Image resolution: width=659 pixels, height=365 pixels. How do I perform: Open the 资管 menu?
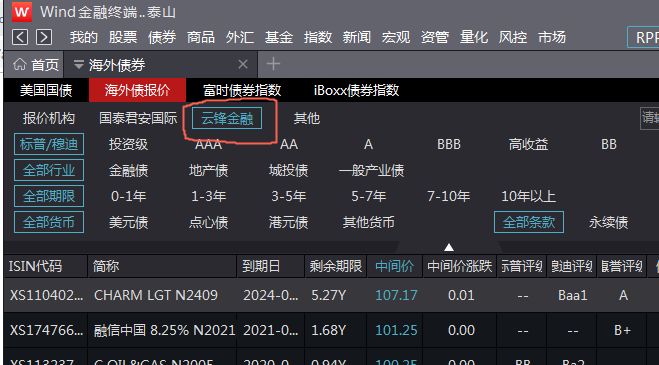coord(435,37)
